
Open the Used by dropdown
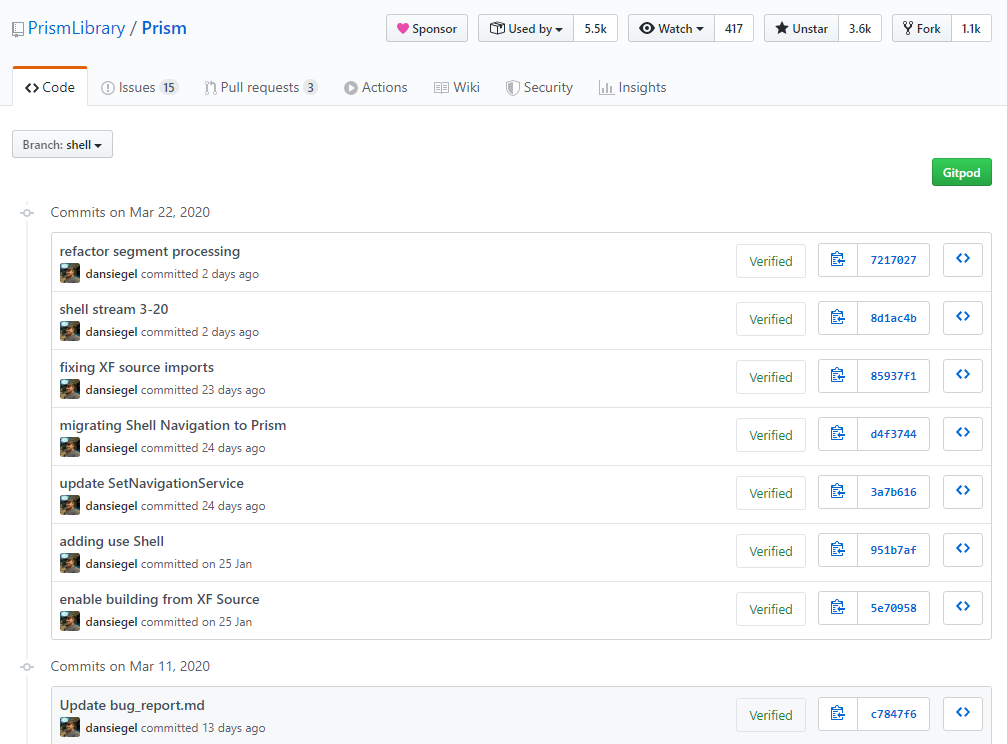tap(526, 28)
